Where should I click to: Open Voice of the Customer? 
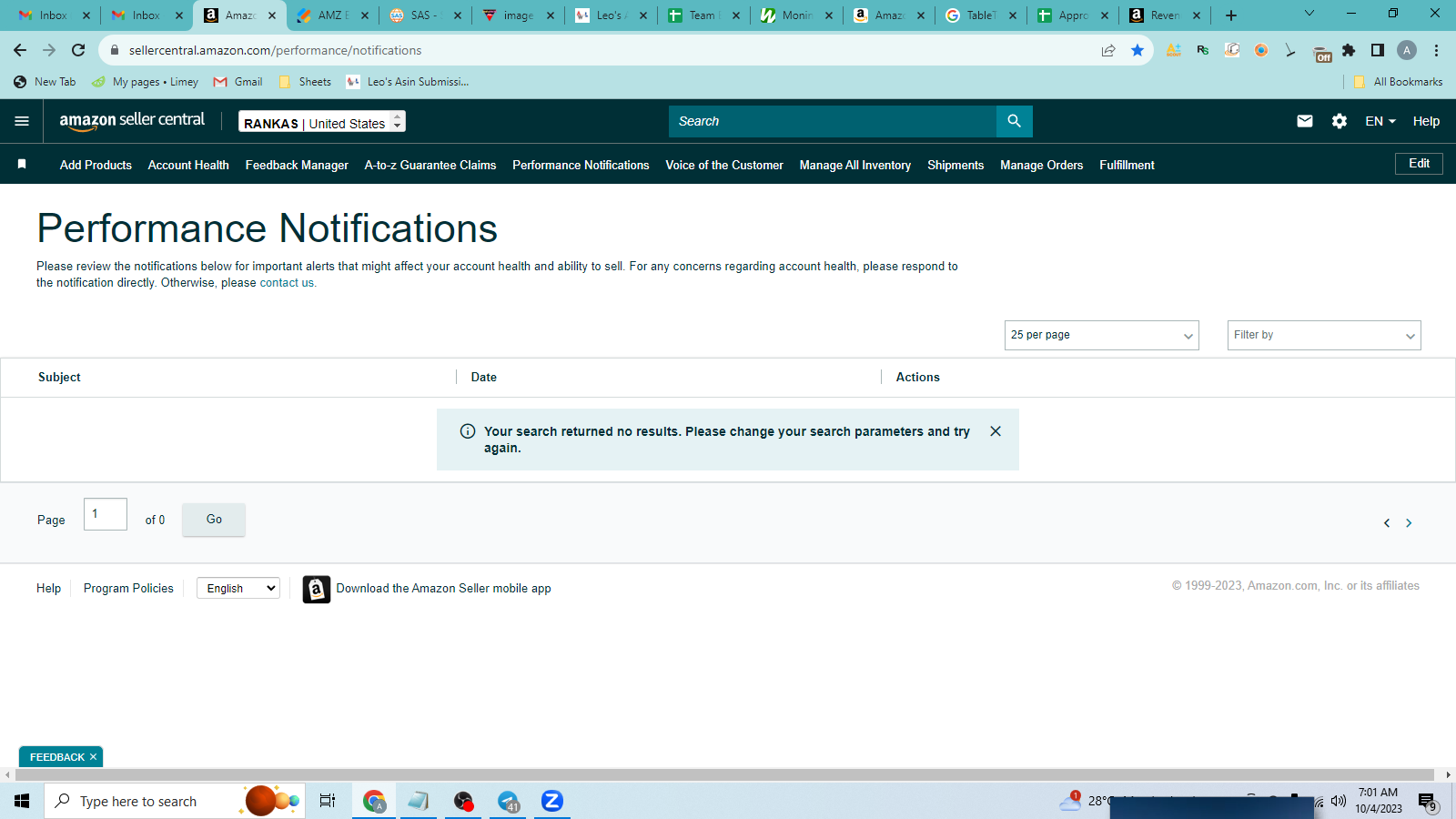[724, 165]
